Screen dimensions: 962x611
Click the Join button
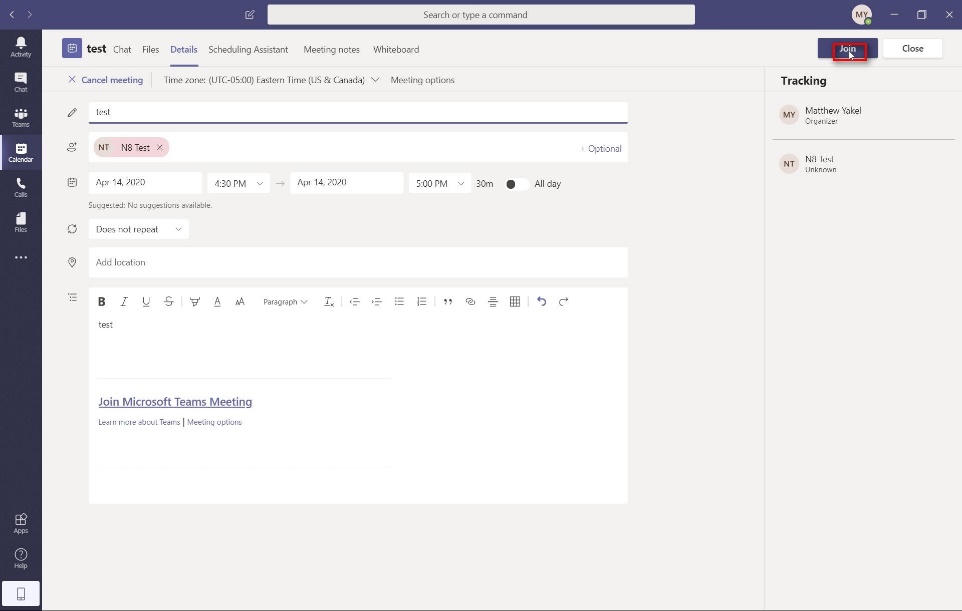pos(847,48)
